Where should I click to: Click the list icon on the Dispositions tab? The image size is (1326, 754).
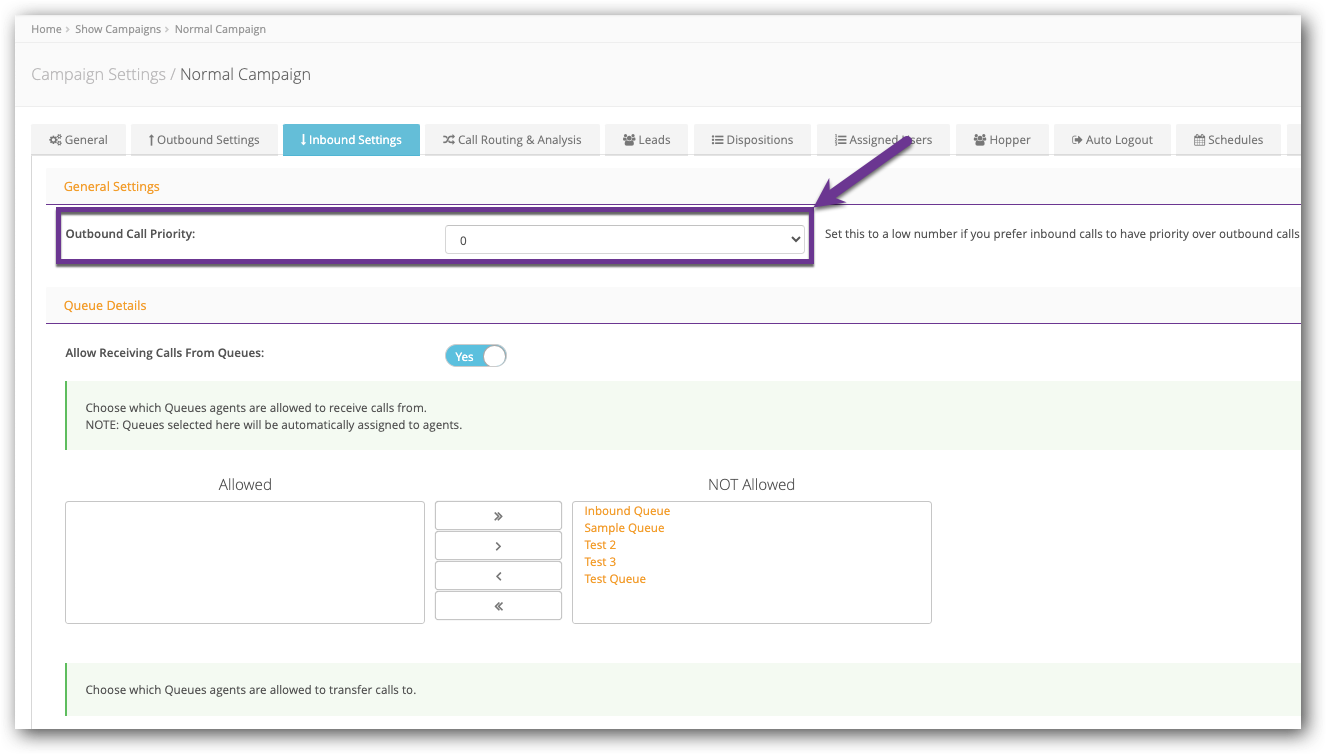pos(717,139)
